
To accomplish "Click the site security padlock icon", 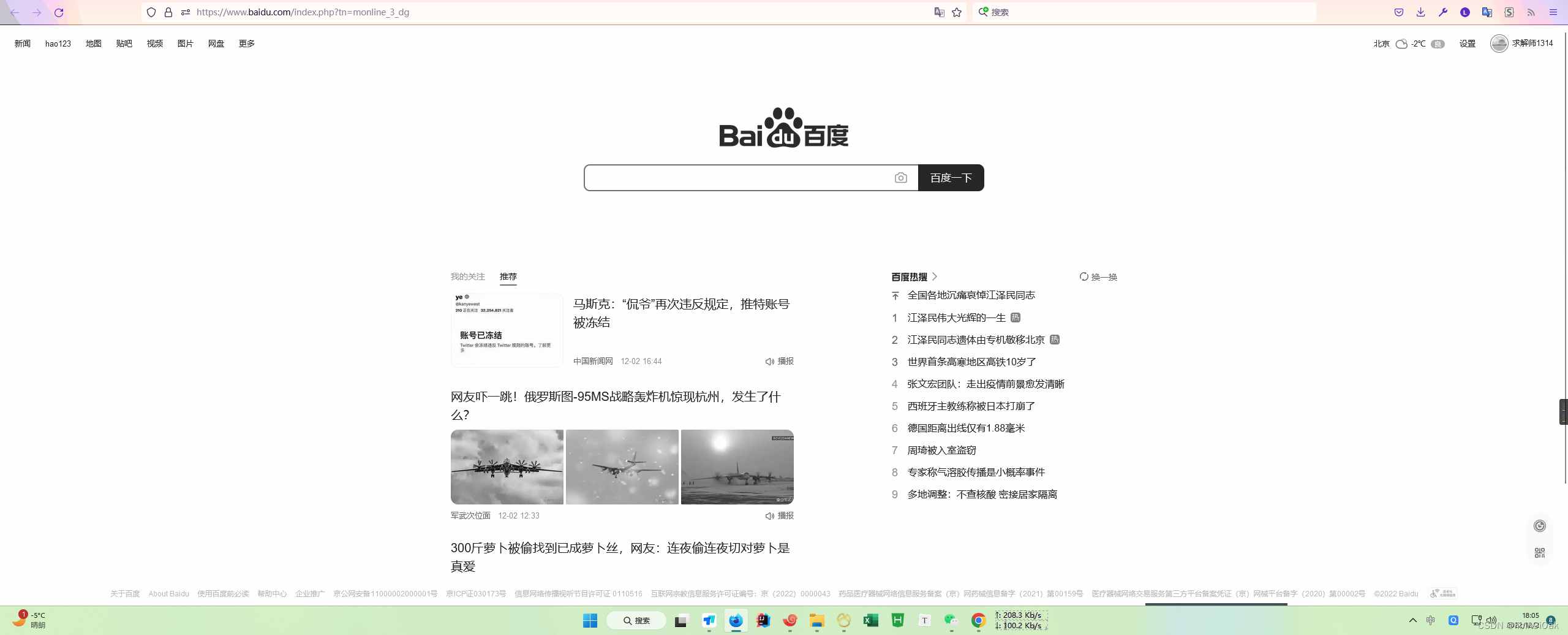I will pos(168,12).
